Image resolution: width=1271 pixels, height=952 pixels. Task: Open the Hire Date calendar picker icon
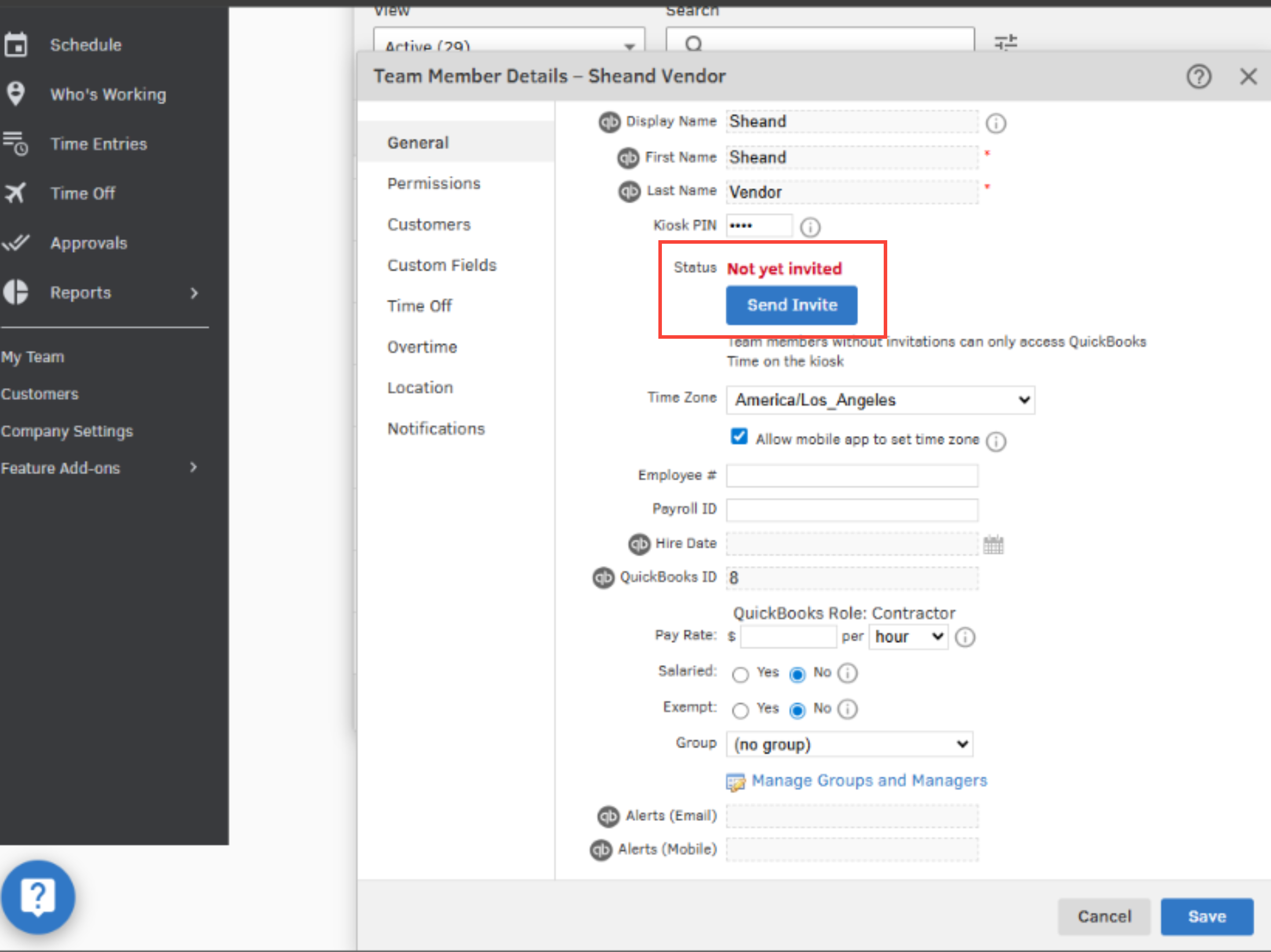(x=993, y=544)
